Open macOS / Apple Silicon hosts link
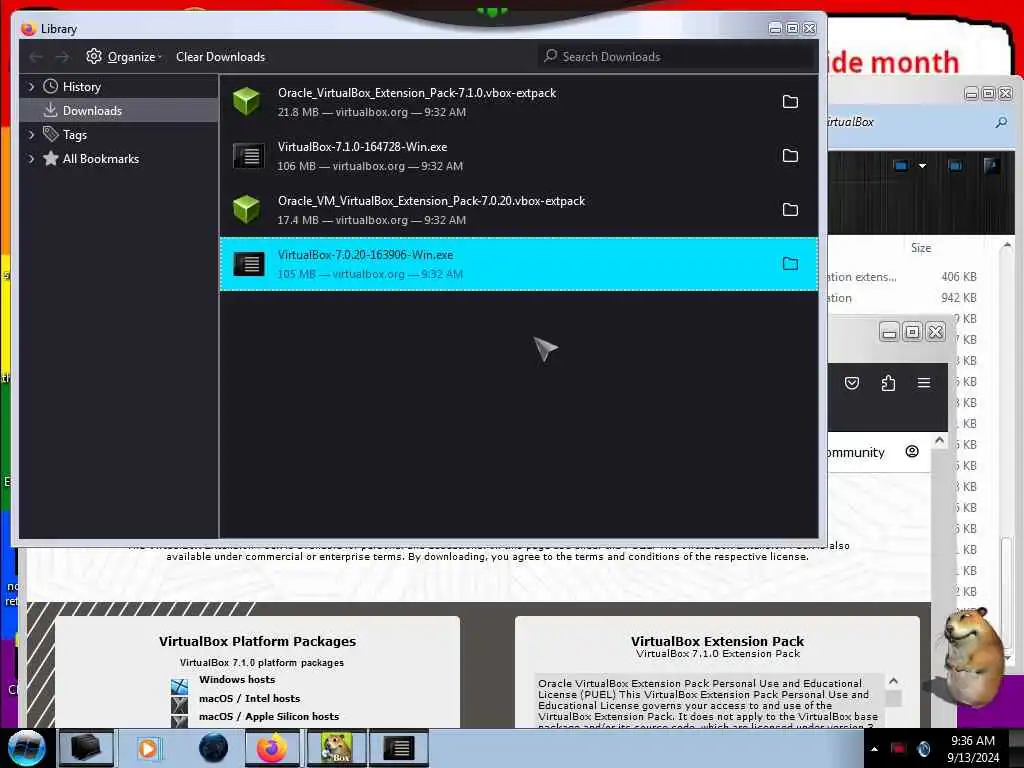The height and width of the screenshot is (768, 1024). point(269,716)
